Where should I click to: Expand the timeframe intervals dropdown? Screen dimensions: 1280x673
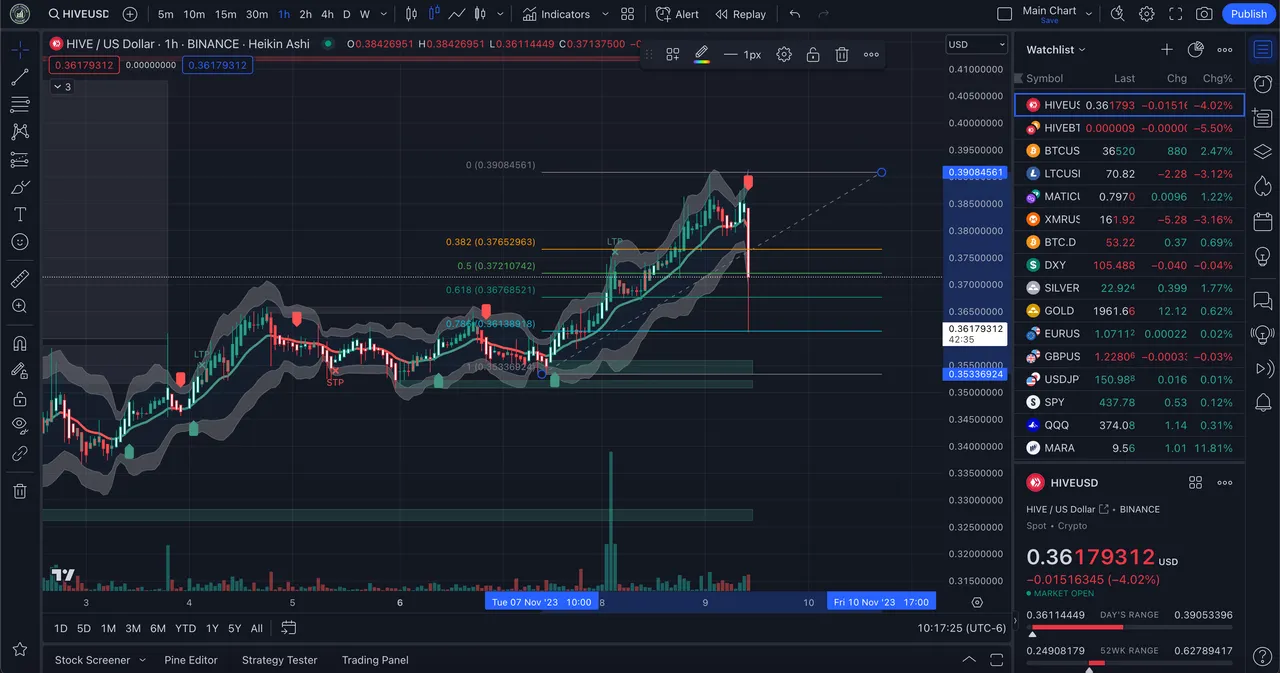385,14
